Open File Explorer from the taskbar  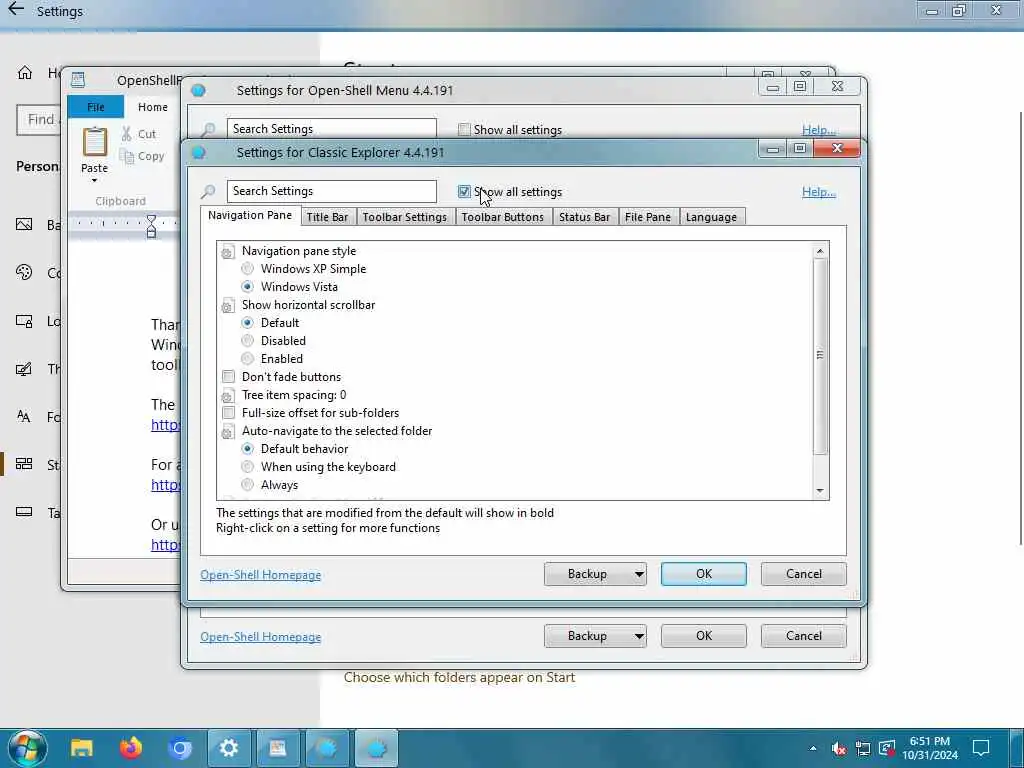[x=82, y=748]
